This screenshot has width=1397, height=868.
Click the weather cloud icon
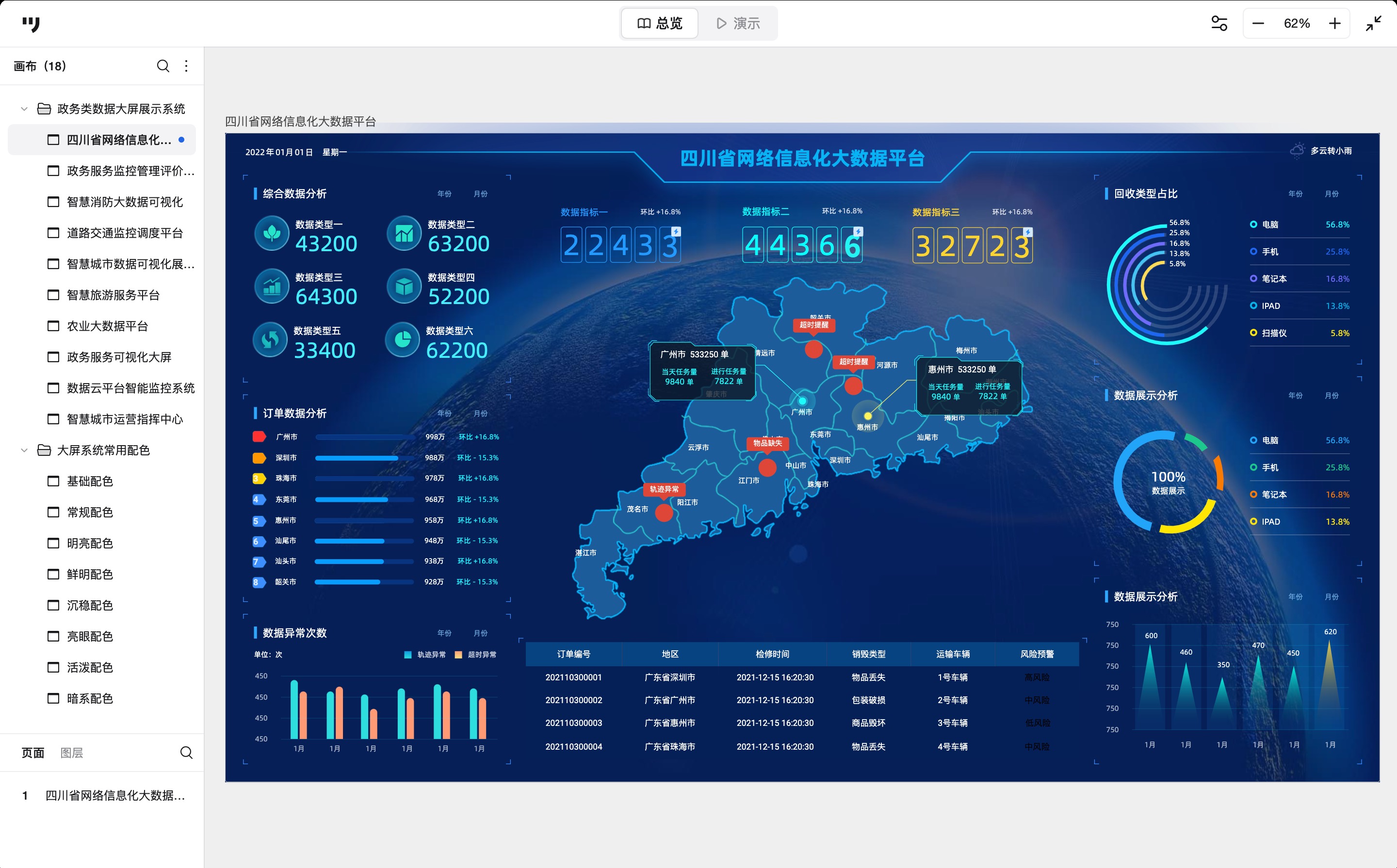click(1297, 150)
